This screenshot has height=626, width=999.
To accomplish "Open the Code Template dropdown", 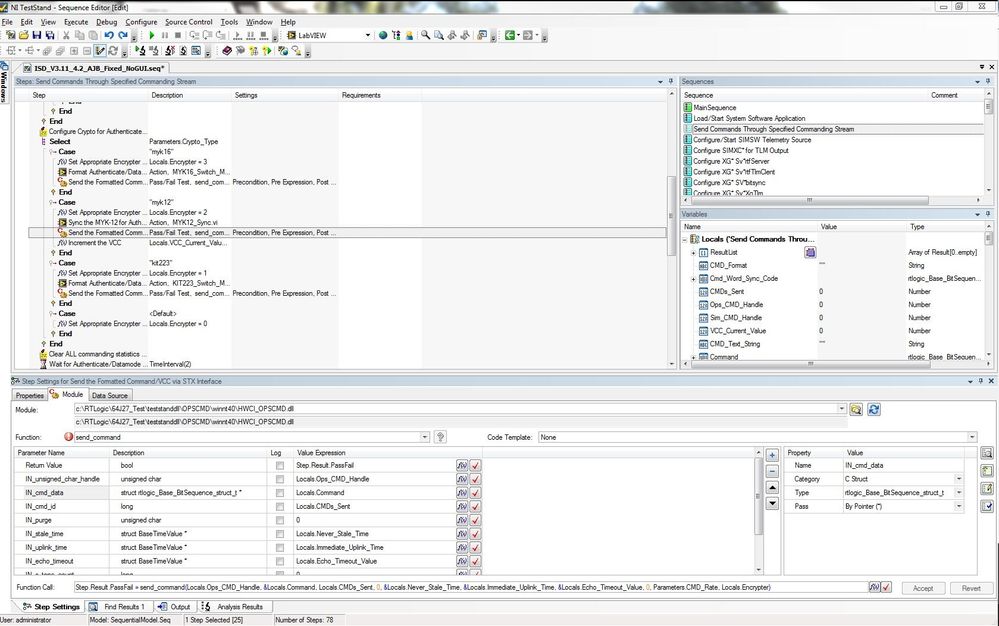I will coord(972,437).
